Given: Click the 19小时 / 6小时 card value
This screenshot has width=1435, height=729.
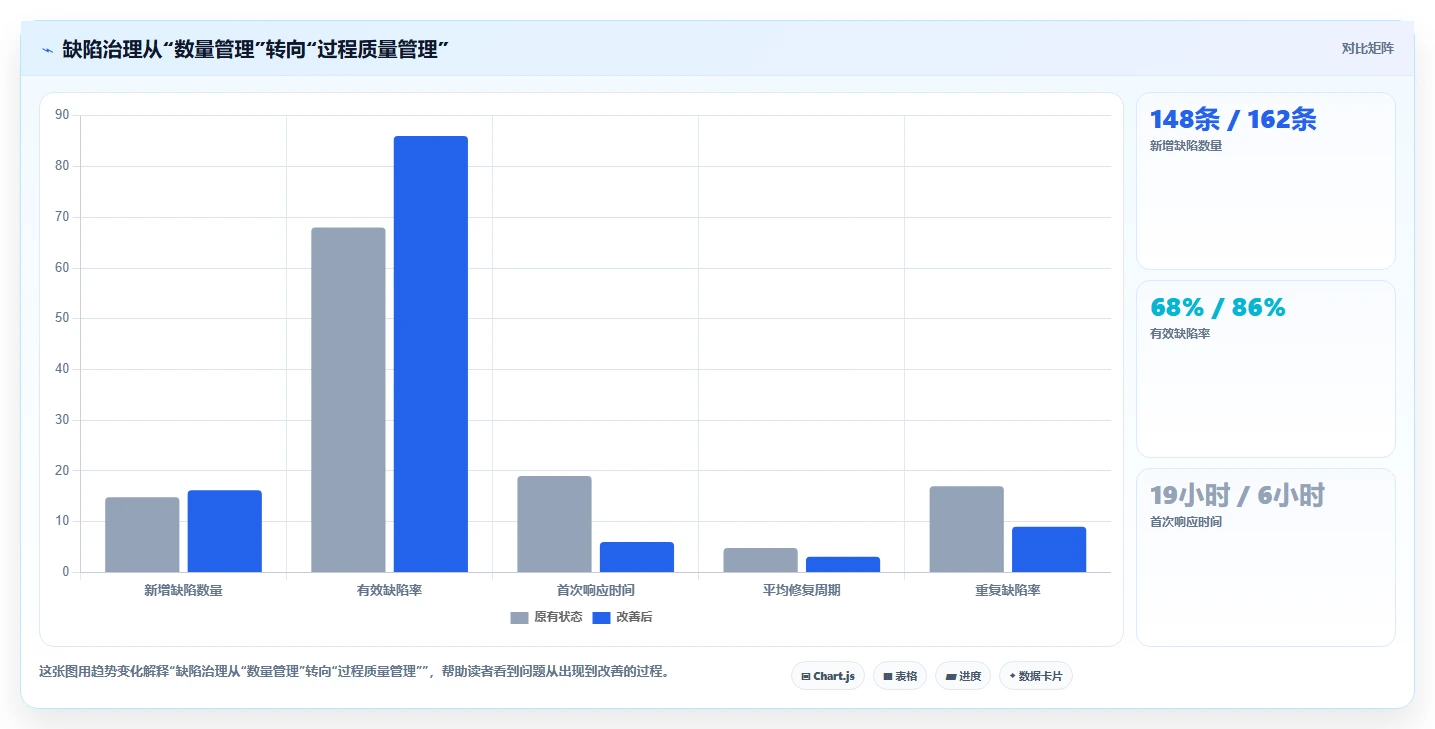Looking at the screenshot, I should [1237, 495].
